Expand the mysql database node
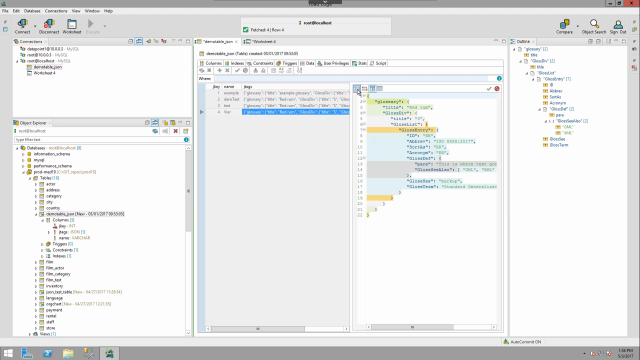Viewport: 640px width, 360px height. click(x=23, y=160)
